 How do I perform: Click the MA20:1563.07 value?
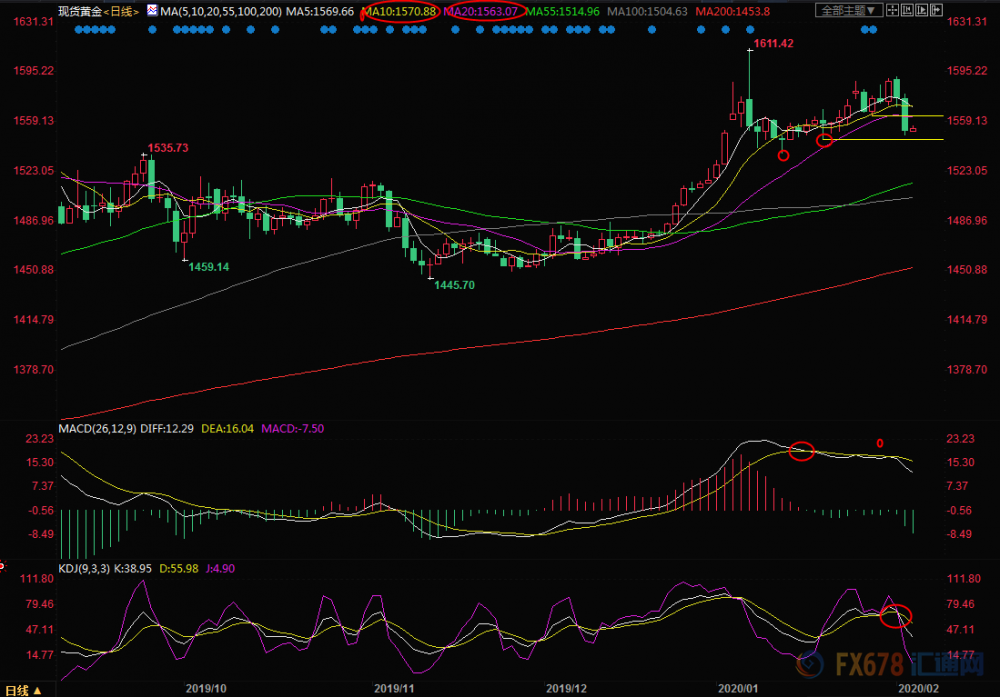pyautogui.click(x=481, y=11)
